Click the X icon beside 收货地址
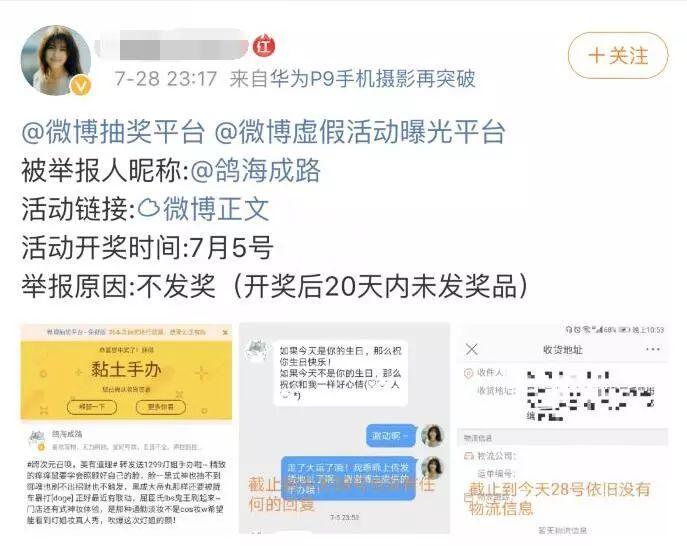 click(472, 349)
